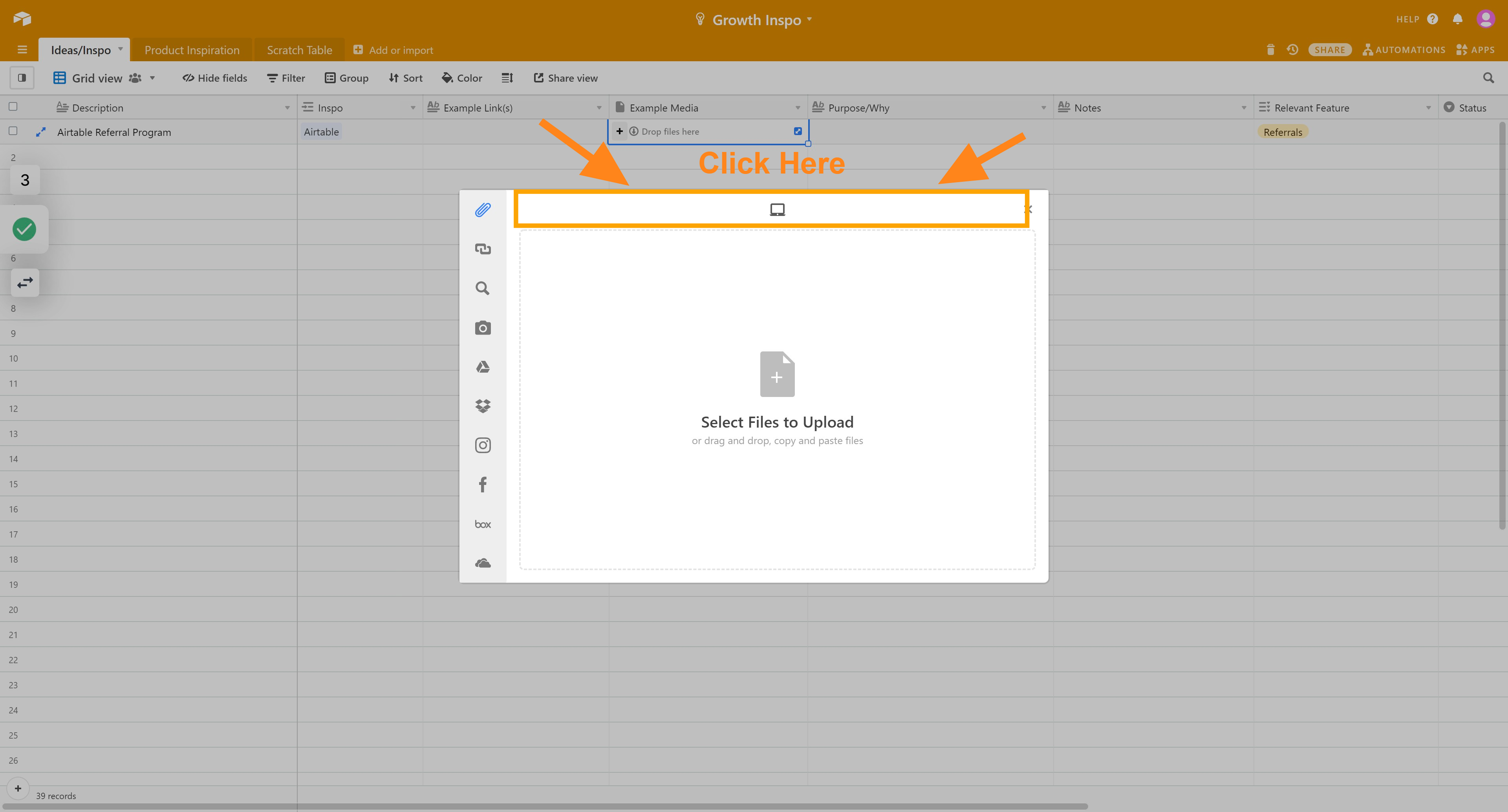The image size is (1508, 812).
Task: Open the Group menu
Action: point(346,78)
